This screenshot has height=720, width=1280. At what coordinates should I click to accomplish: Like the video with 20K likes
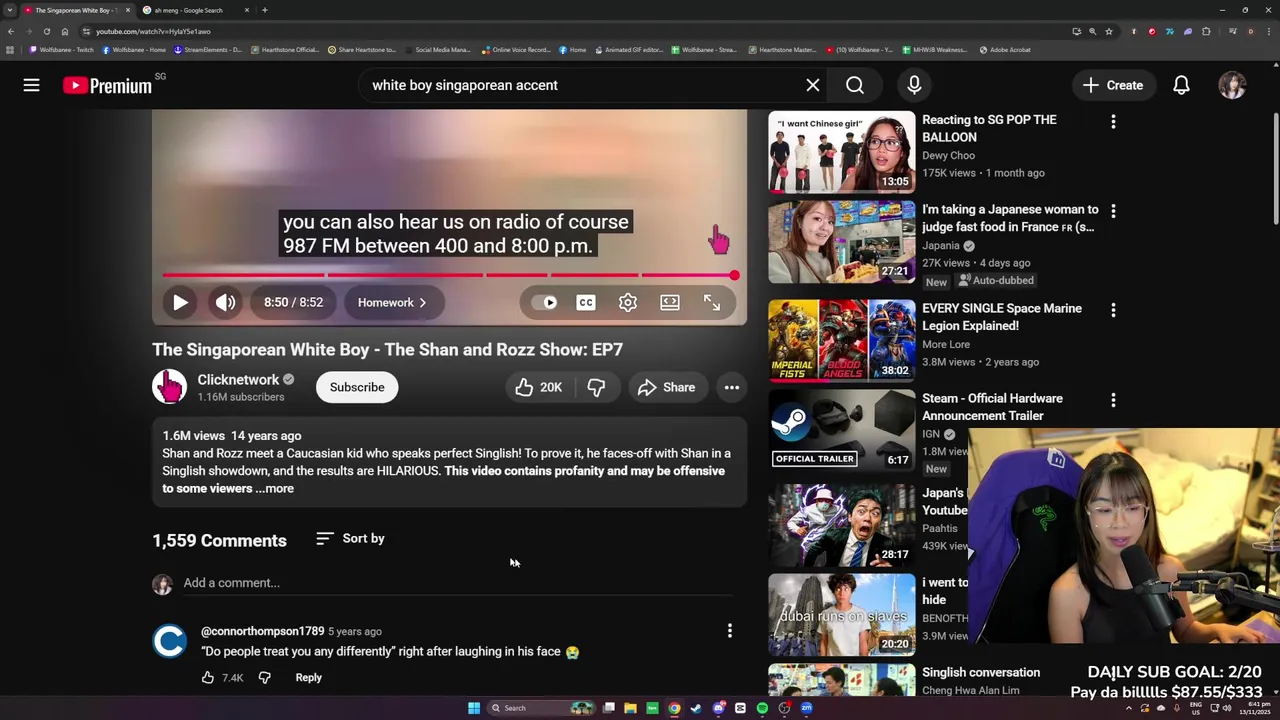tap(538, 387)
